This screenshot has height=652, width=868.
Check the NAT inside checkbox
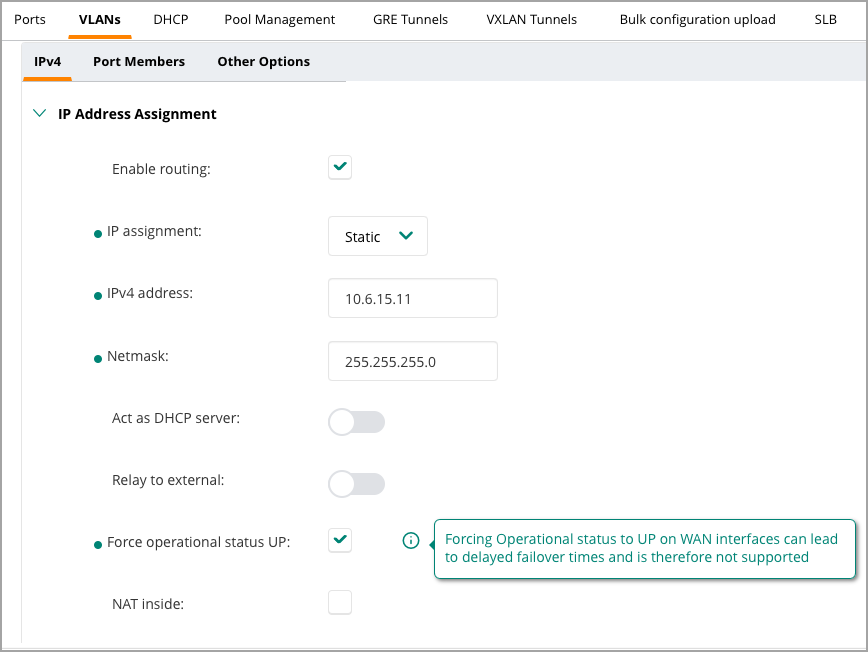point(340,602)
